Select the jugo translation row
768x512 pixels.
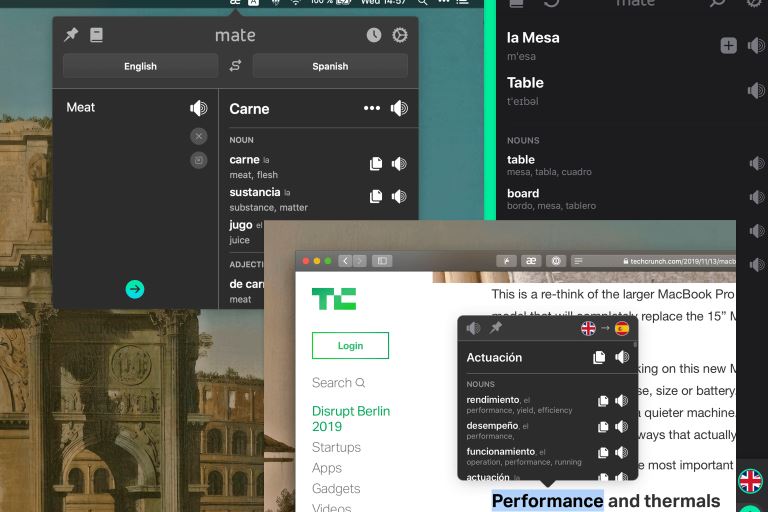(x=246, y=232)
